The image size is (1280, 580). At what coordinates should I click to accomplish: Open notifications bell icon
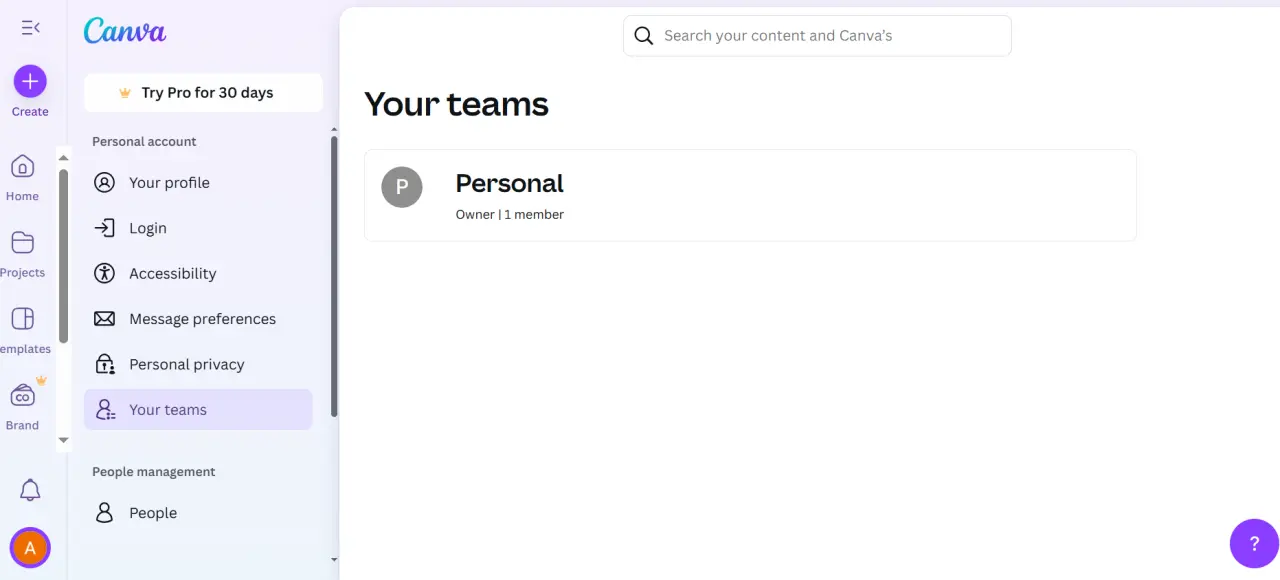30,490
